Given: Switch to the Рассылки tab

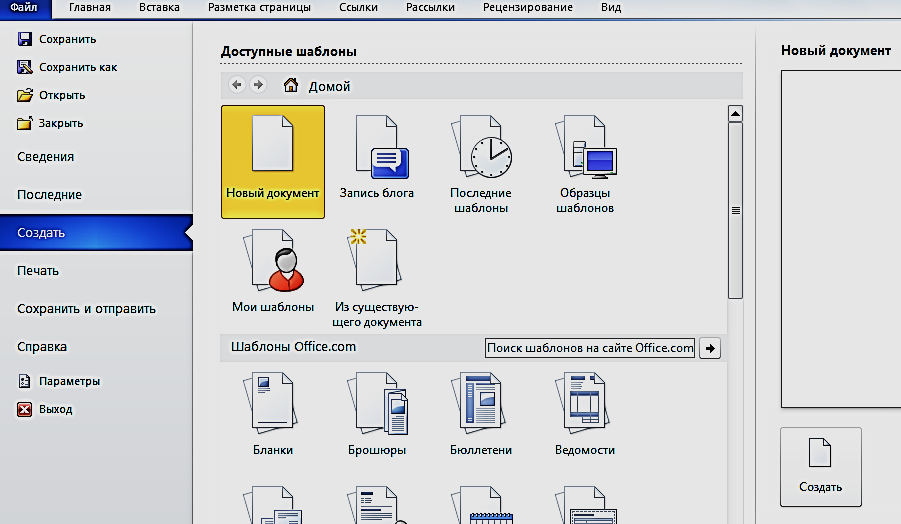Looking at the screenshot, I should [430, 7].
